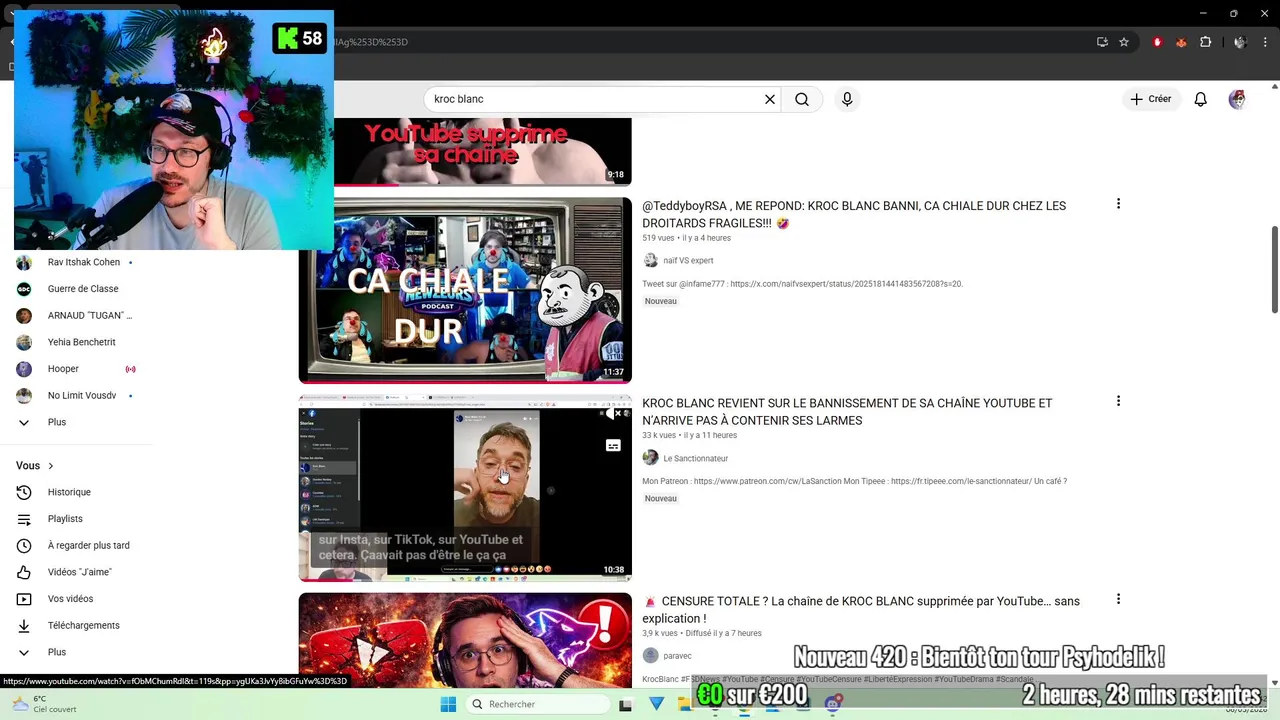Click the kroc blanc search field
1280x720 pixels.
click(595, 99)
